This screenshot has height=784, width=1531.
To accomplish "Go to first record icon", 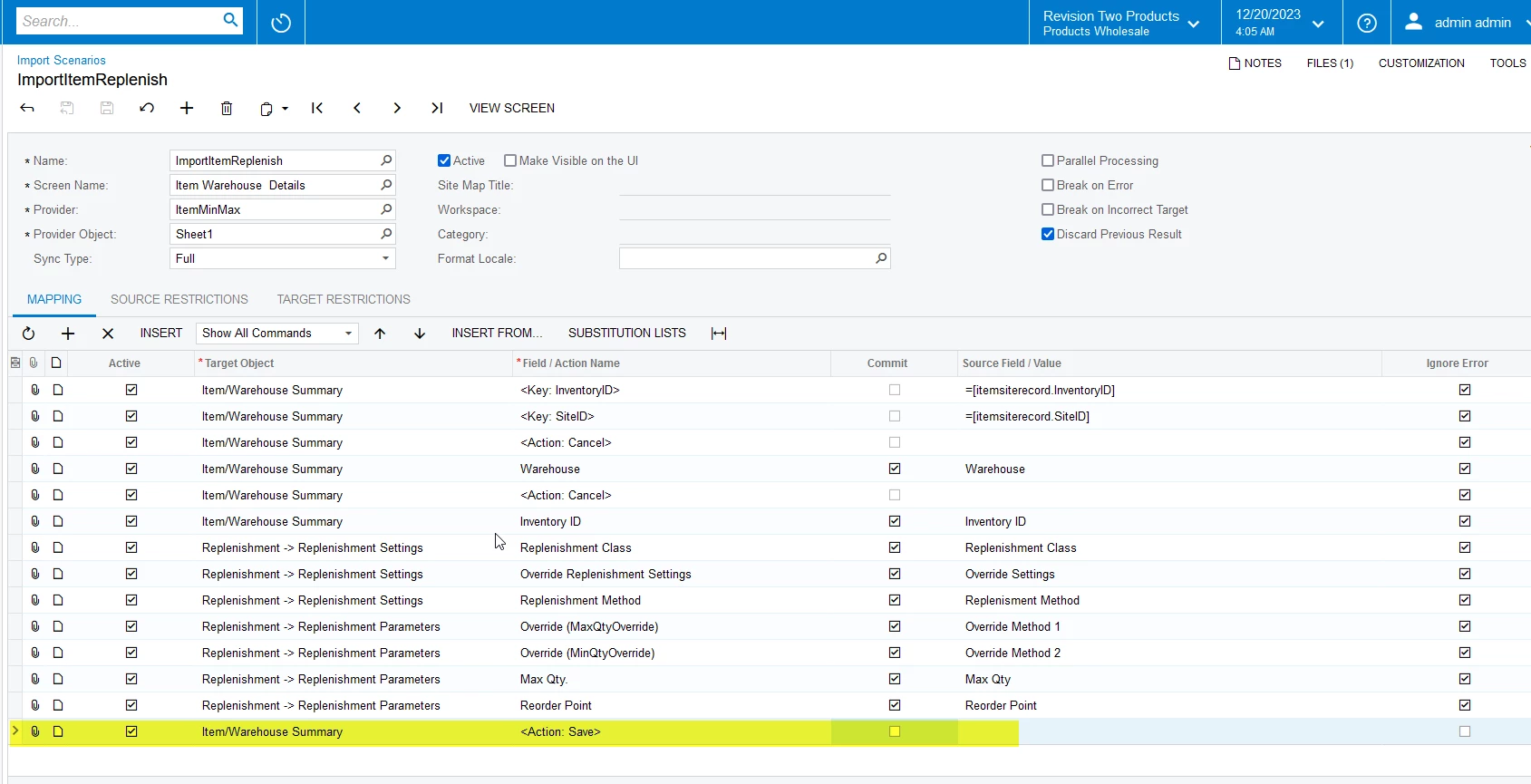I will coord(317,108).
